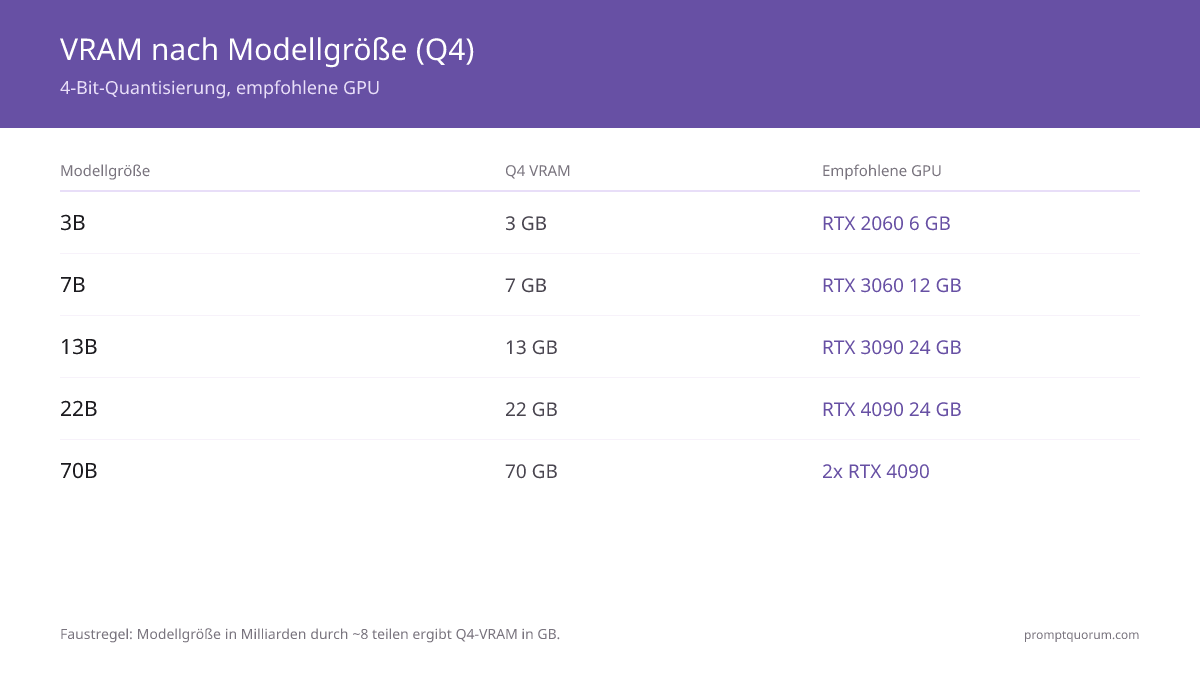Select the 70B model size cell
The image size is (1200, 675).
pyautogui.click(x=79, y=471)
